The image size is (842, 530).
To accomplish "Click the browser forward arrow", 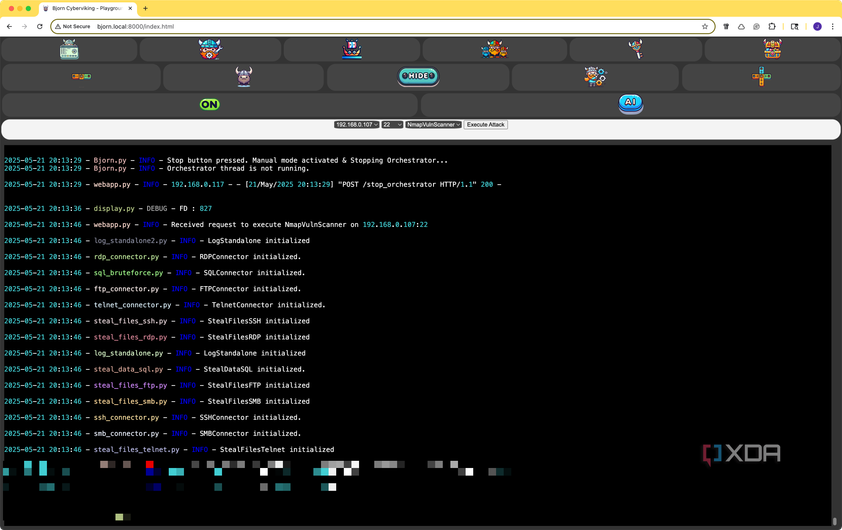I will click(x=24, y=26).
